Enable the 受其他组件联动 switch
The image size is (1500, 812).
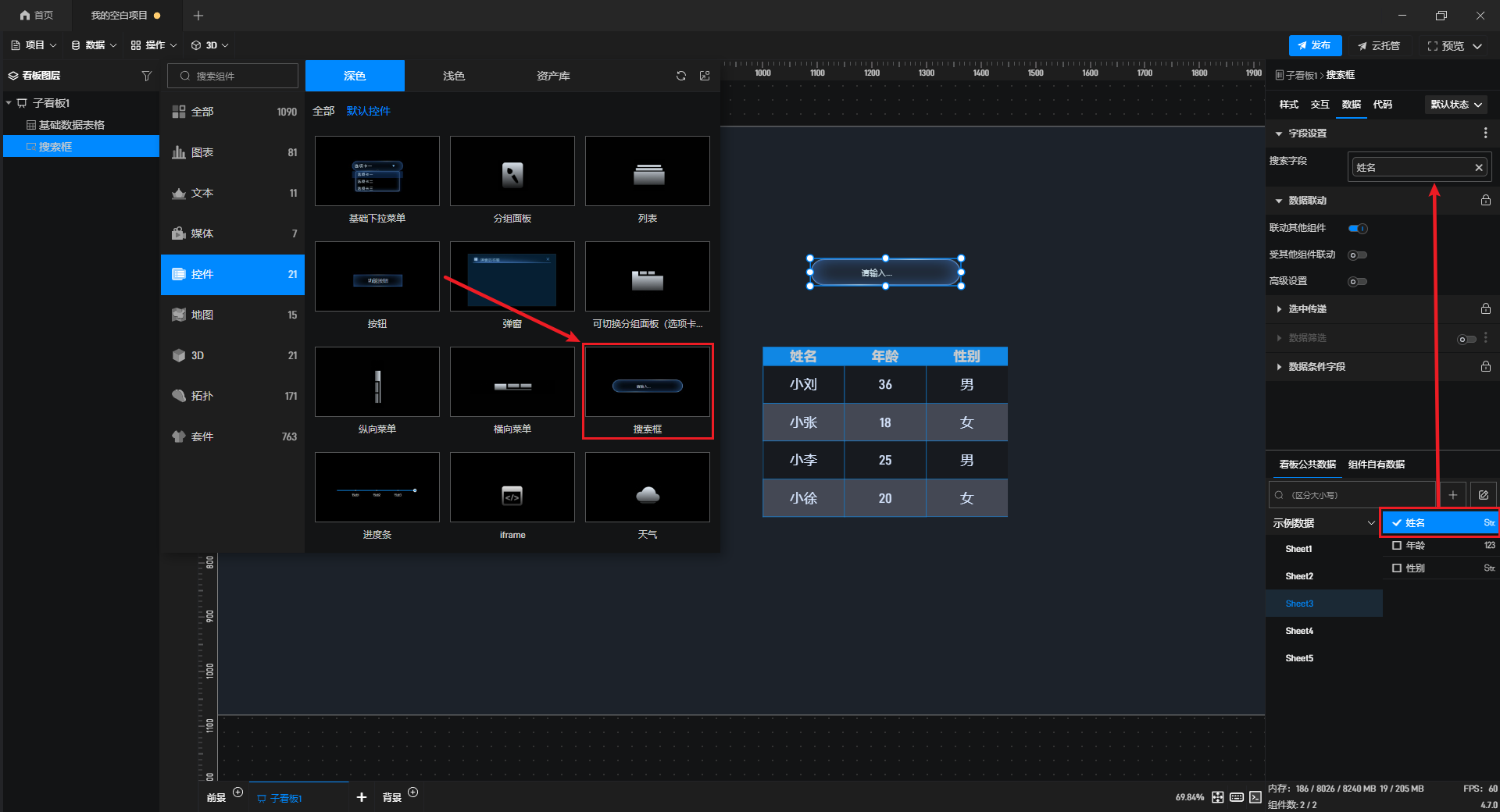[x=1358, y=255]
